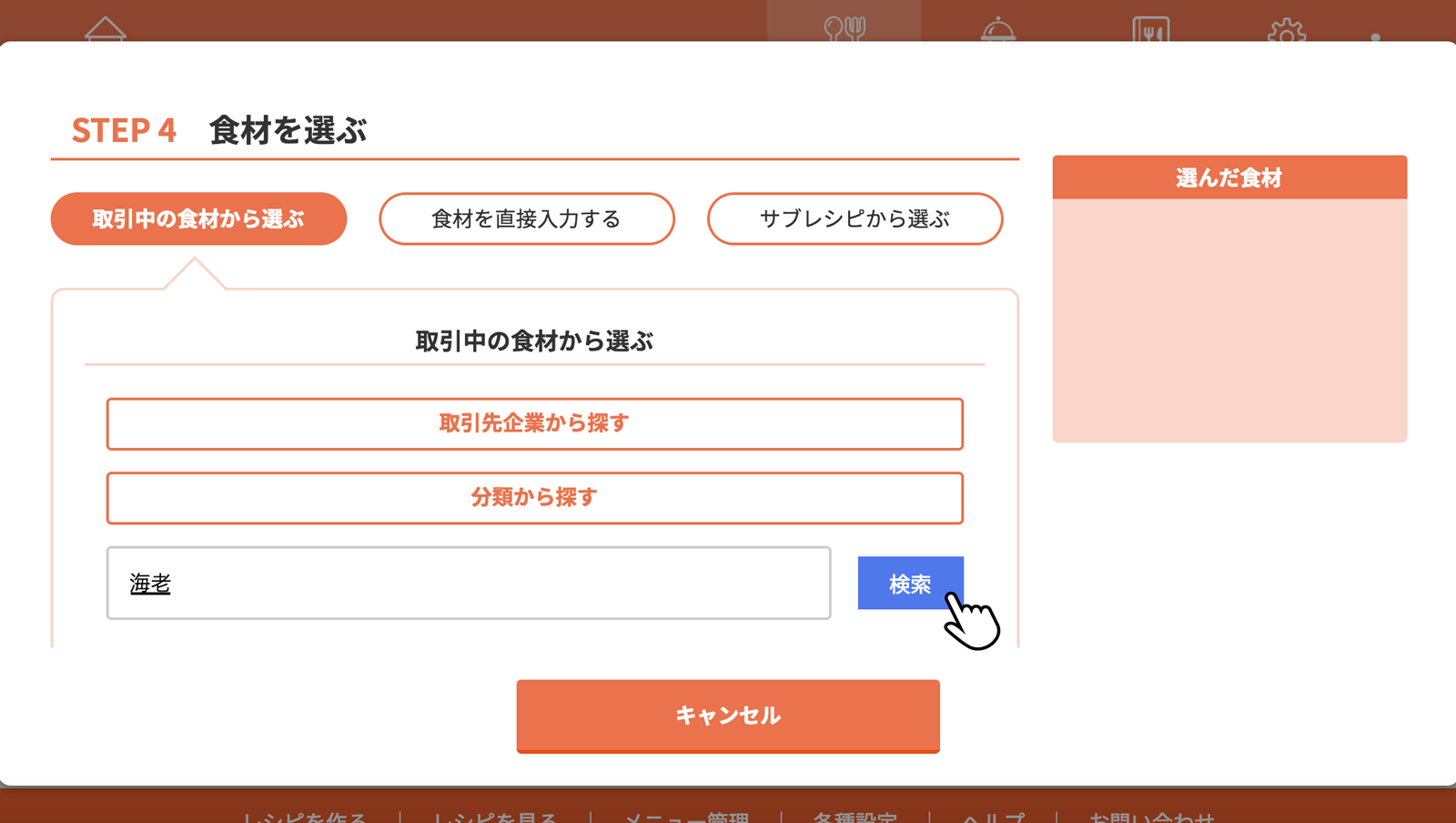
Task: Open the お問い合わせ footer link
Action: tap(1151, 816)
